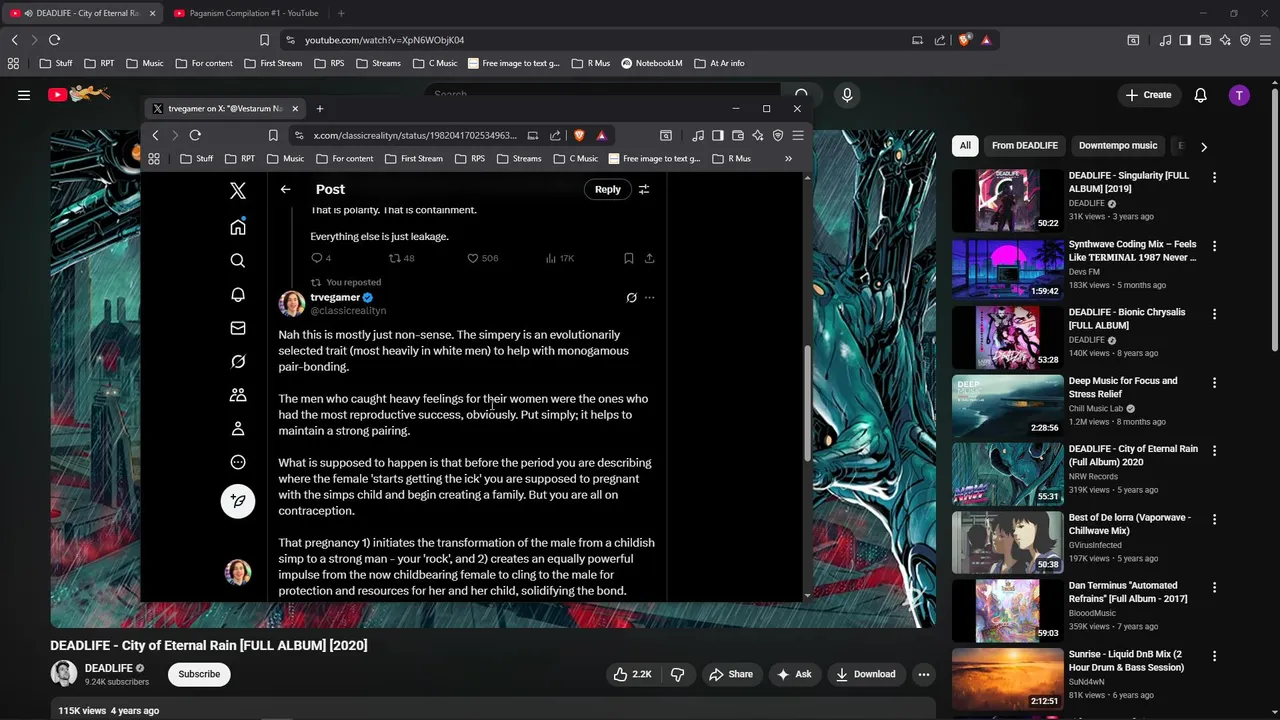The width and height of the screenshot is (1280, 720).
Task: Open Grok icon in X sidebar
Action: point(238,361)
